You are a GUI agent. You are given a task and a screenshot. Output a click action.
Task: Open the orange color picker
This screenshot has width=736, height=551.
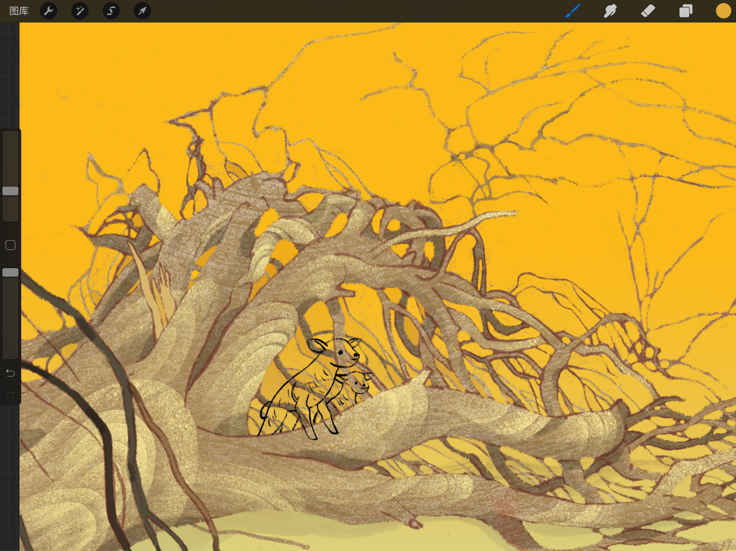723,11
